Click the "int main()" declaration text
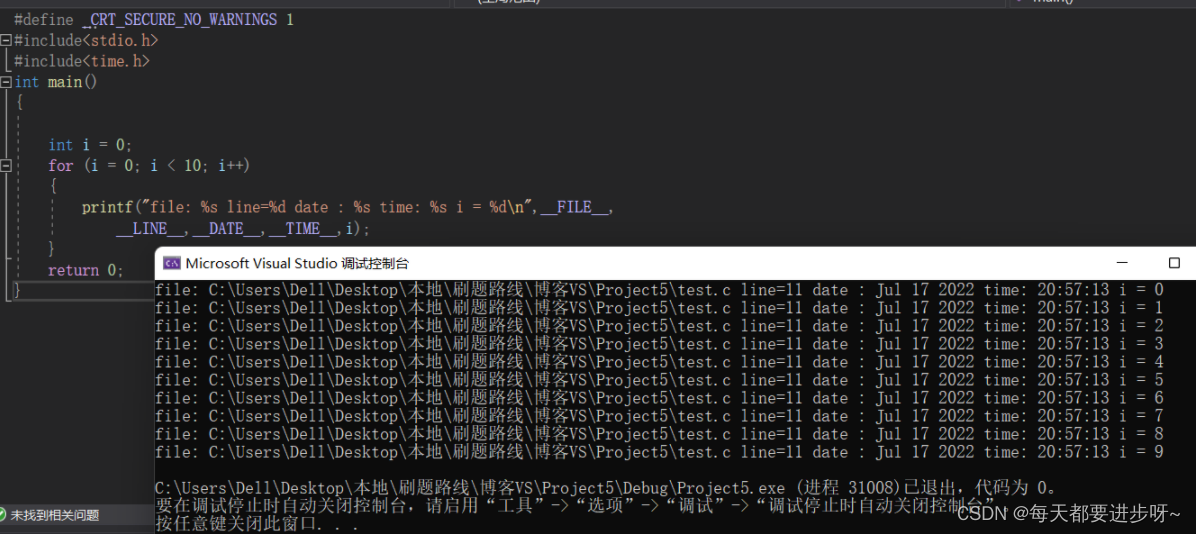The width and height of the screenshot is (1196, 534). pyautogui.click(x=56, y=82)
